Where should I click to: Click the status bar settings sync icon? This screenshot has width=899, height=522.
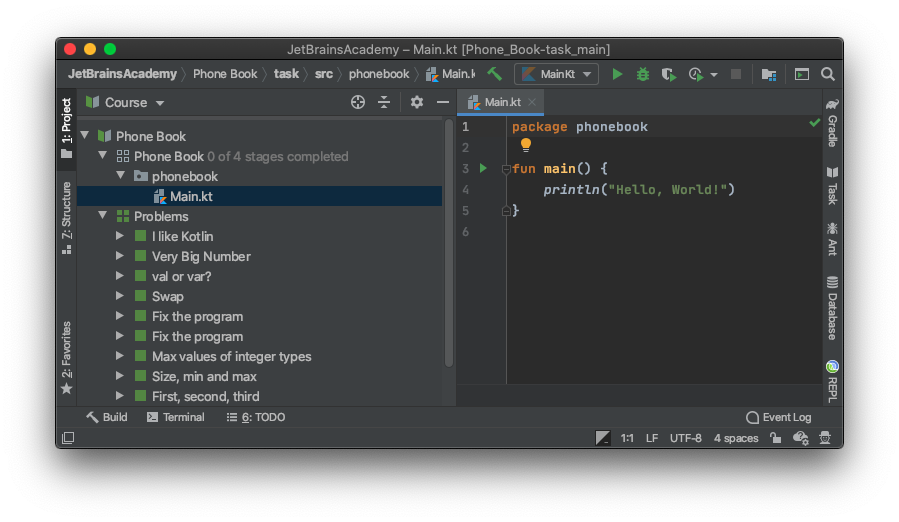[800, 438]
